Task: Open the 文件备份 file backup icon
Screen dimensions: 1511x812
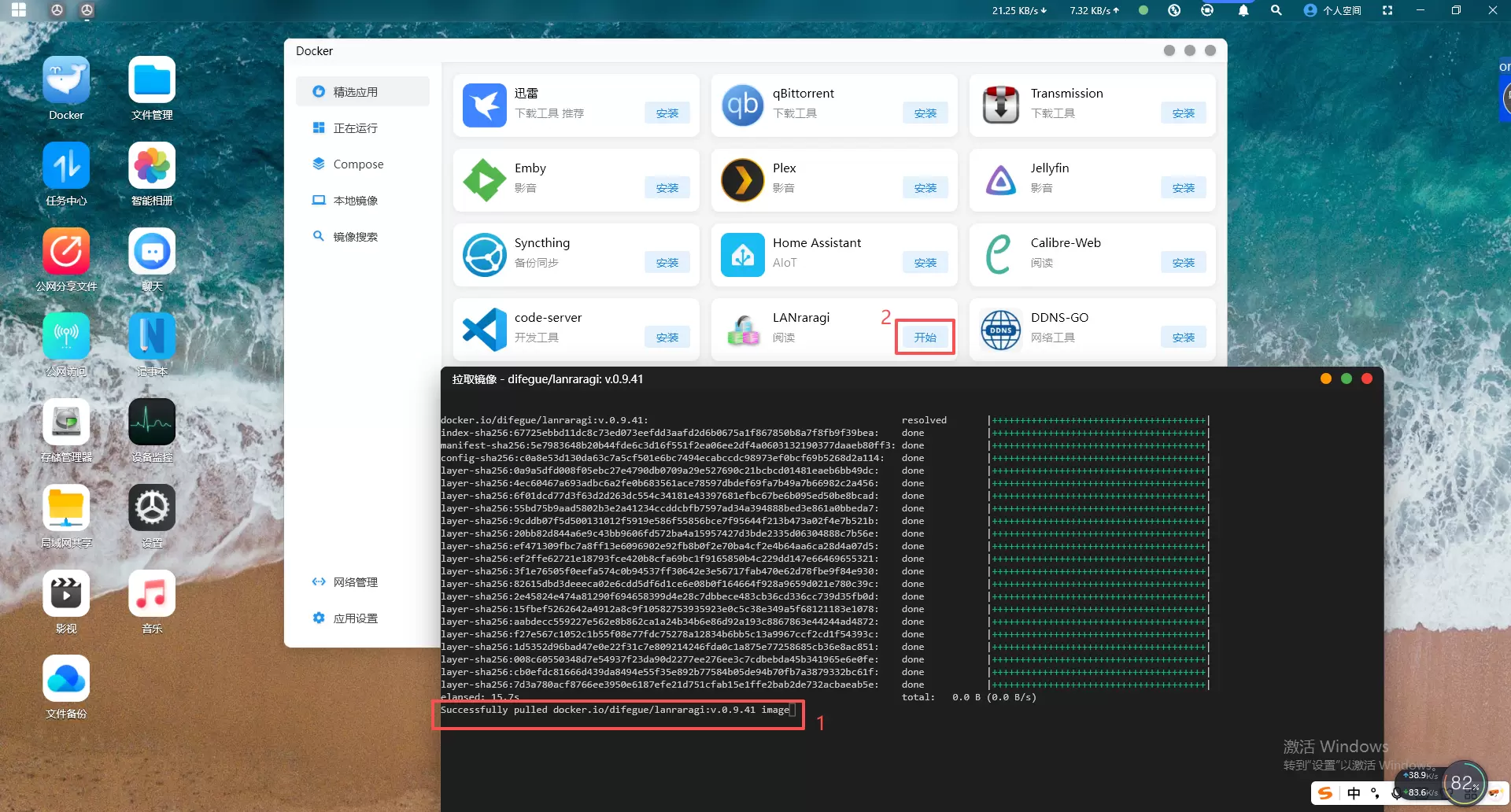Action: click(66, 679)
